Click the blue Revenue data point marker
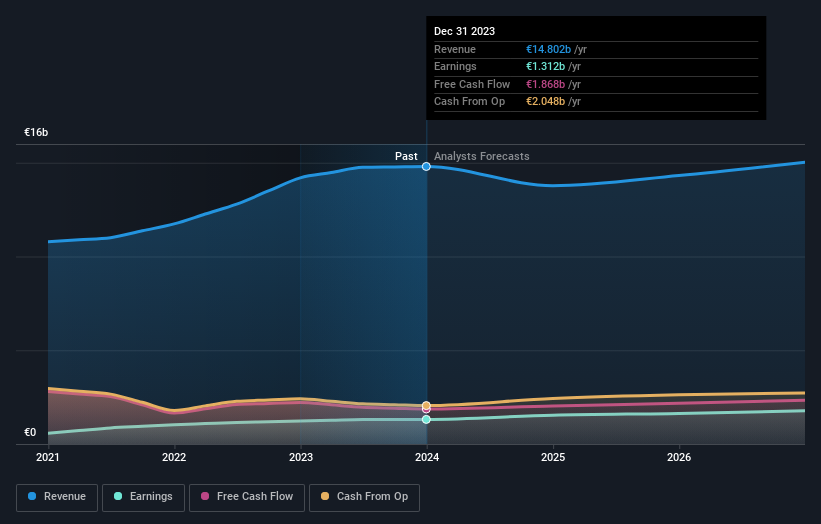Screen dimensions: 821x524 point(426,166)
